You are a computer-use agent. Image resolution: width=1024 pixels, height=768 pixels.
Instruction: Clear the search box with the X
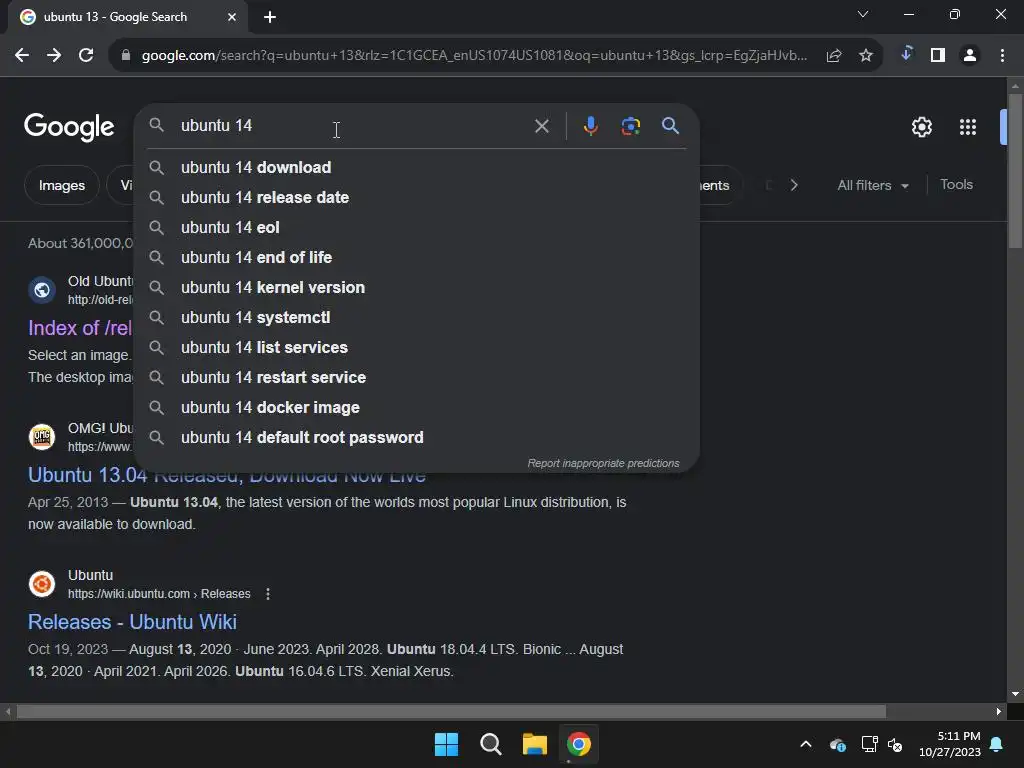tap(541, 126)
